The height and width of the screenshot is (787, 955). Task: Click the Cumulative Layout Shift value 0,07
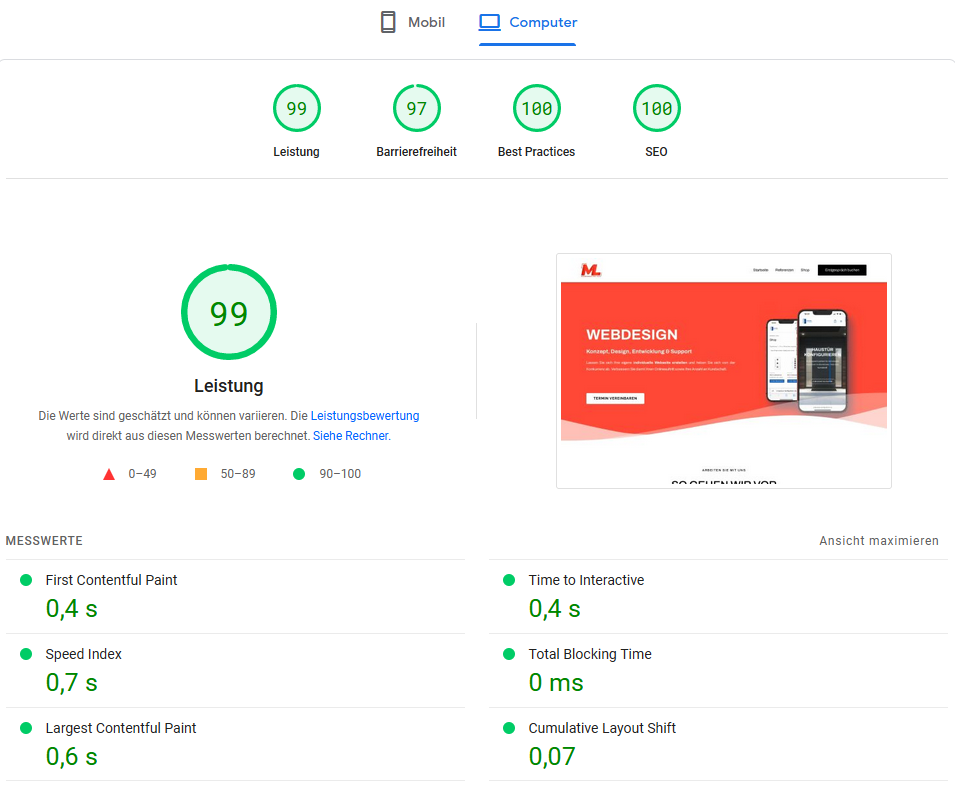tap(552, 757)
